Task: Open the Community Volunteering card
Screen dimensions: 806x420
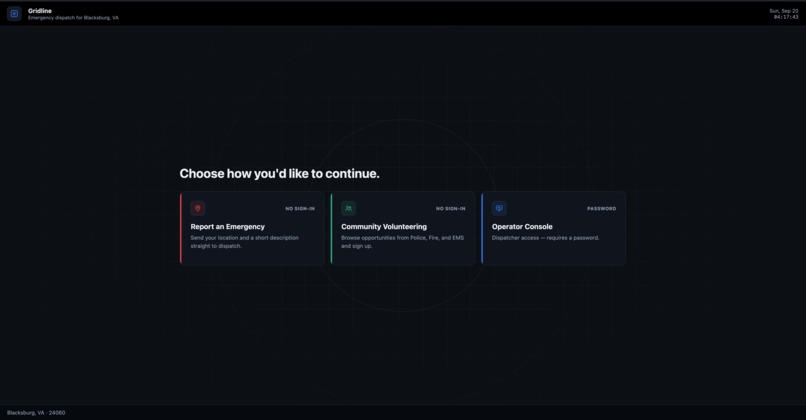Action: 403,228
